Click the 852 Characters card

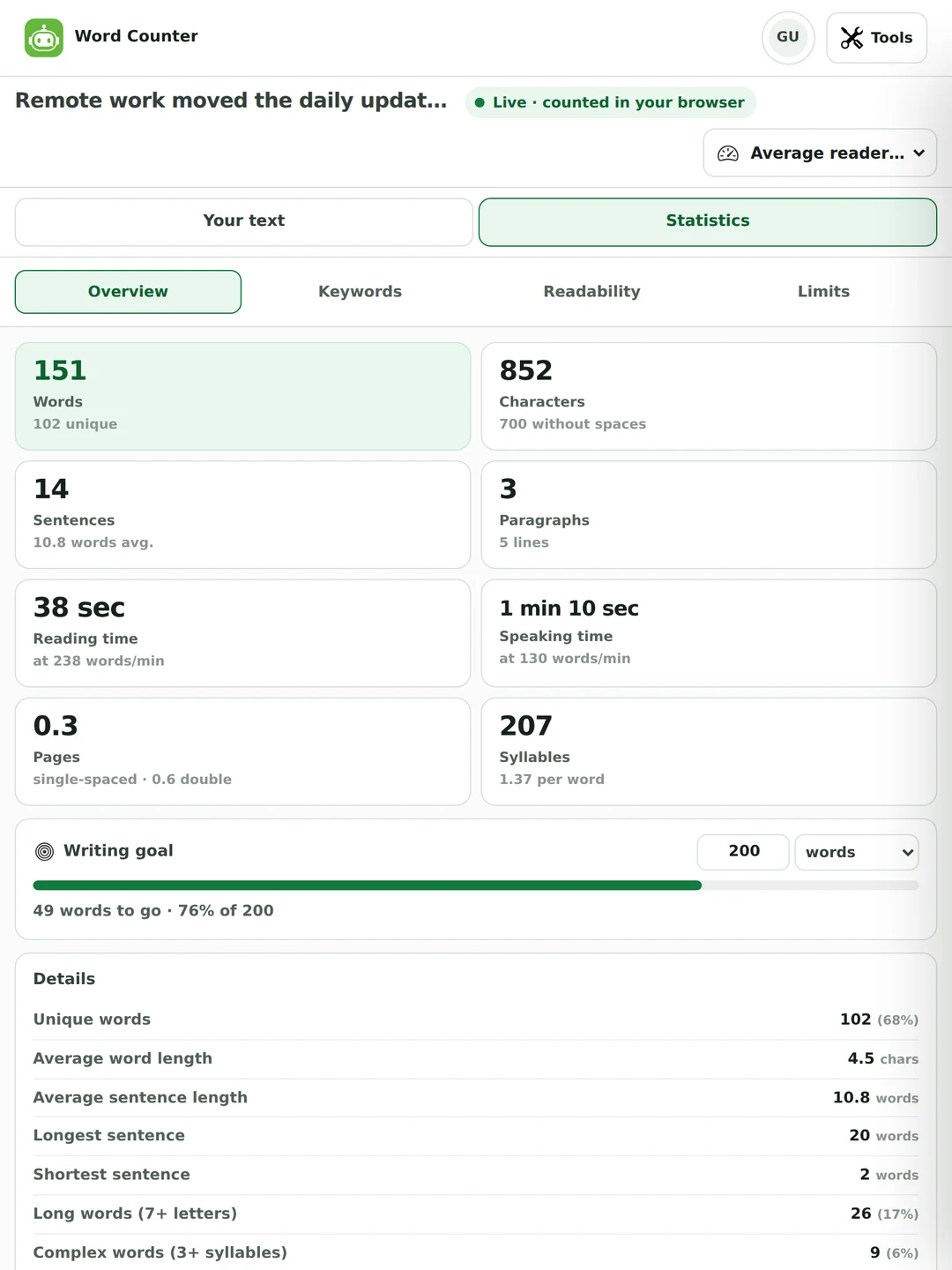pos(709,396)
